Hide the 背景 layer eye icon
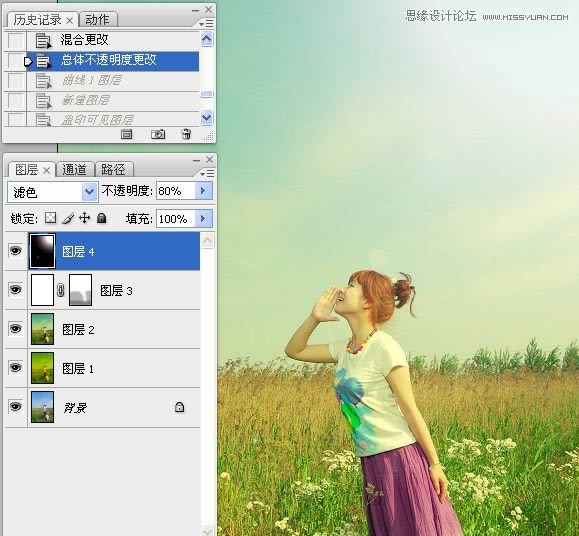The image size is (579, 536). [x=15, y=406]
